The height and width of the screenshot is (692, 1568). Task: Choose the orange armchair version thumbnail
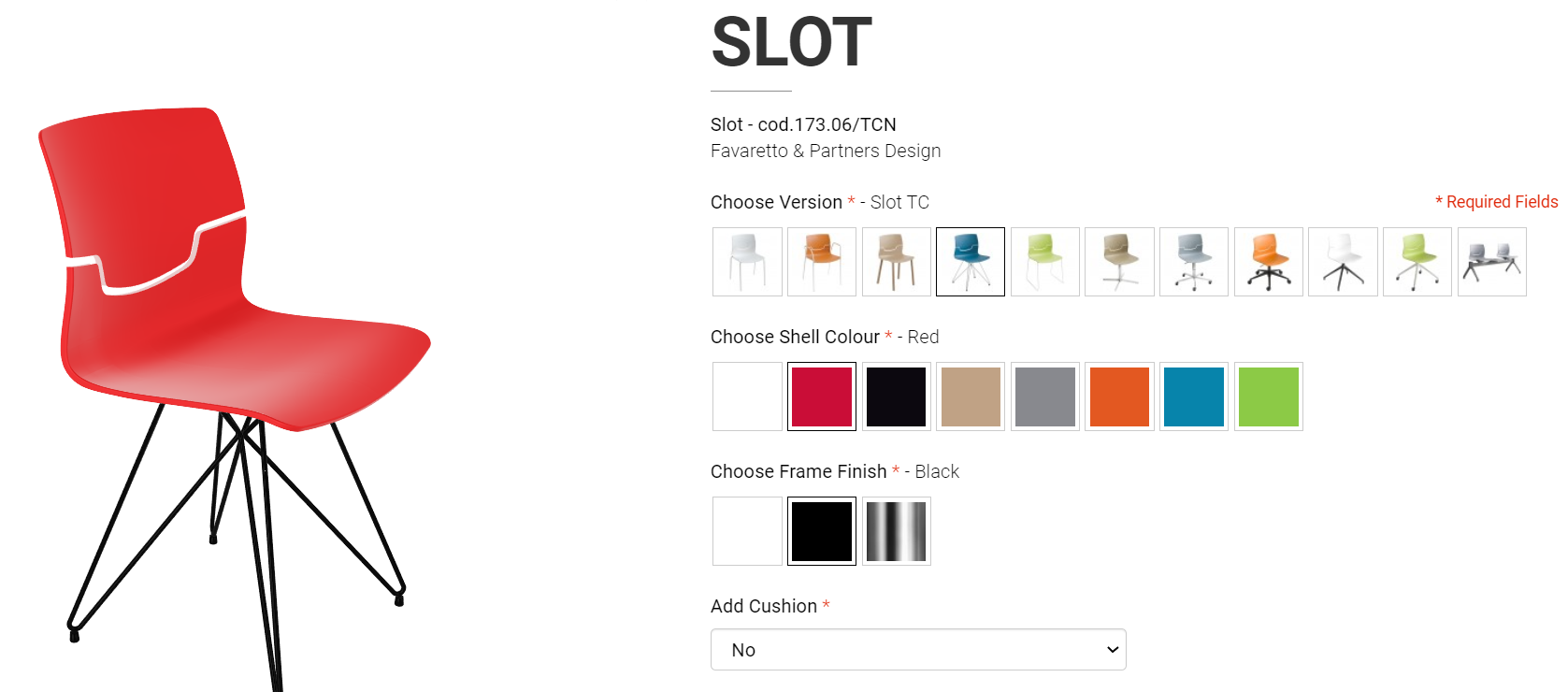(822, 262)
